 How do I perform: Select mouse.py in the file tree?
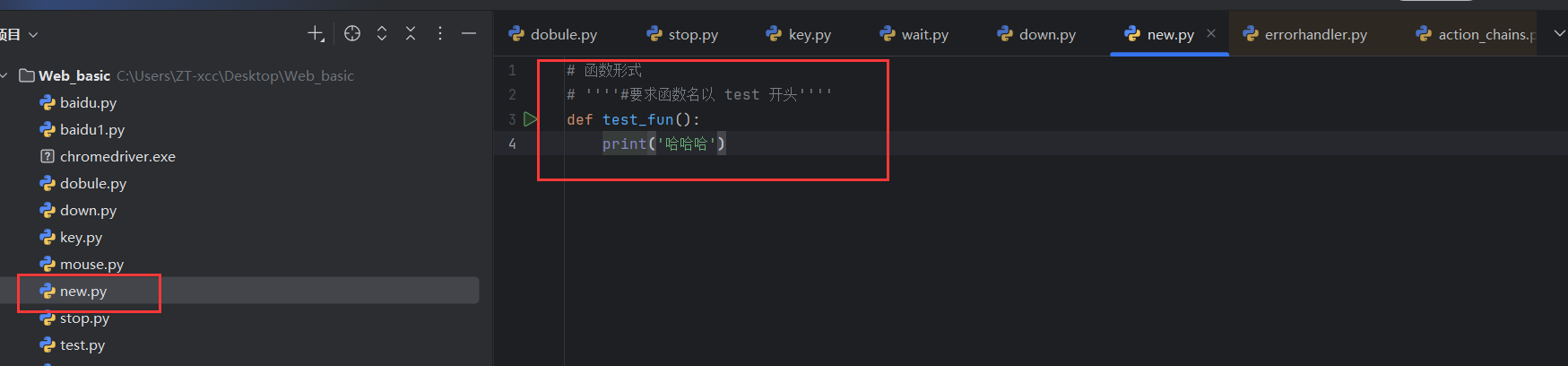point(82,264)
